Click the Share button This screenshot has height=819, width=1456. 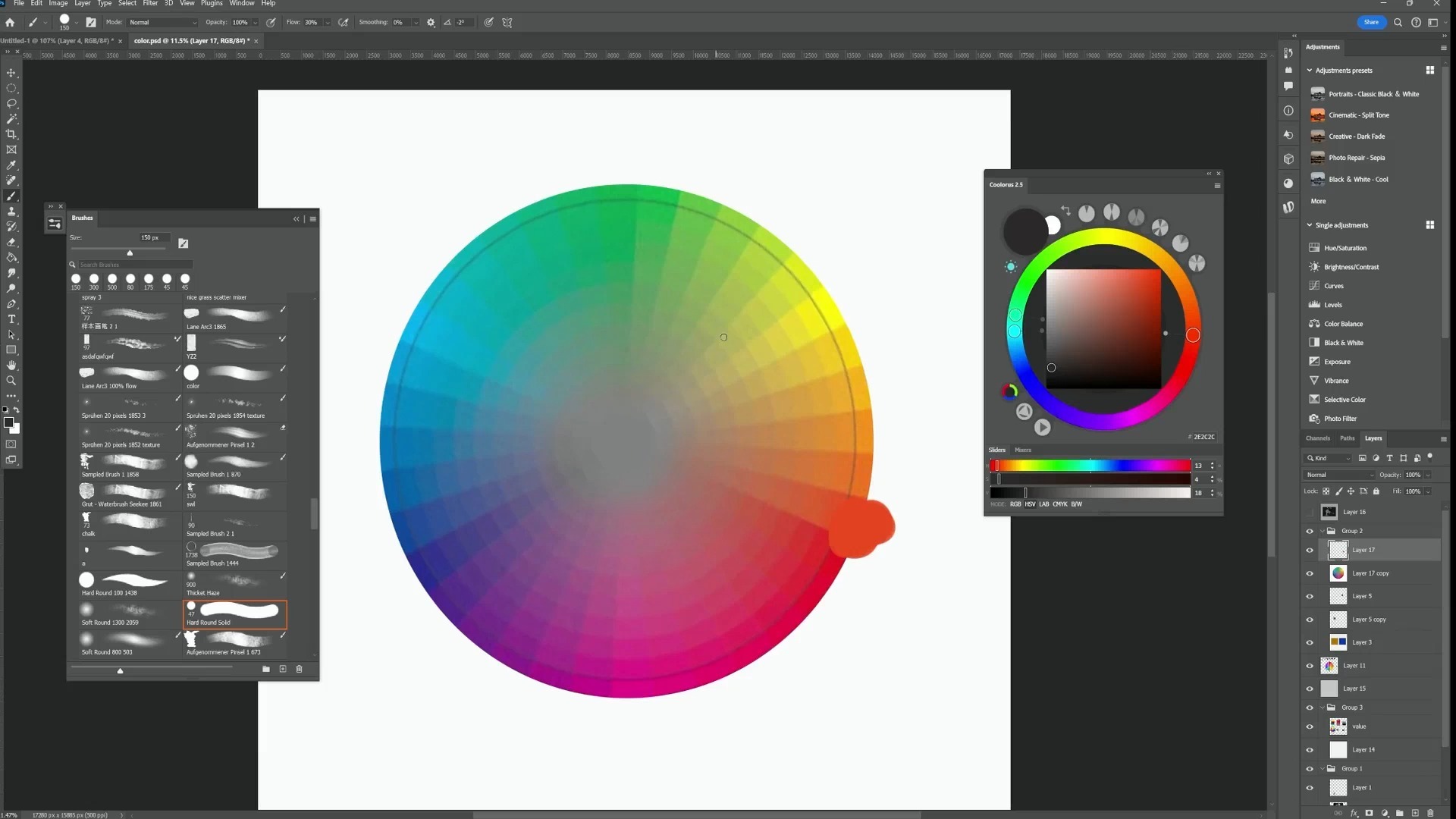point(1371,23)
